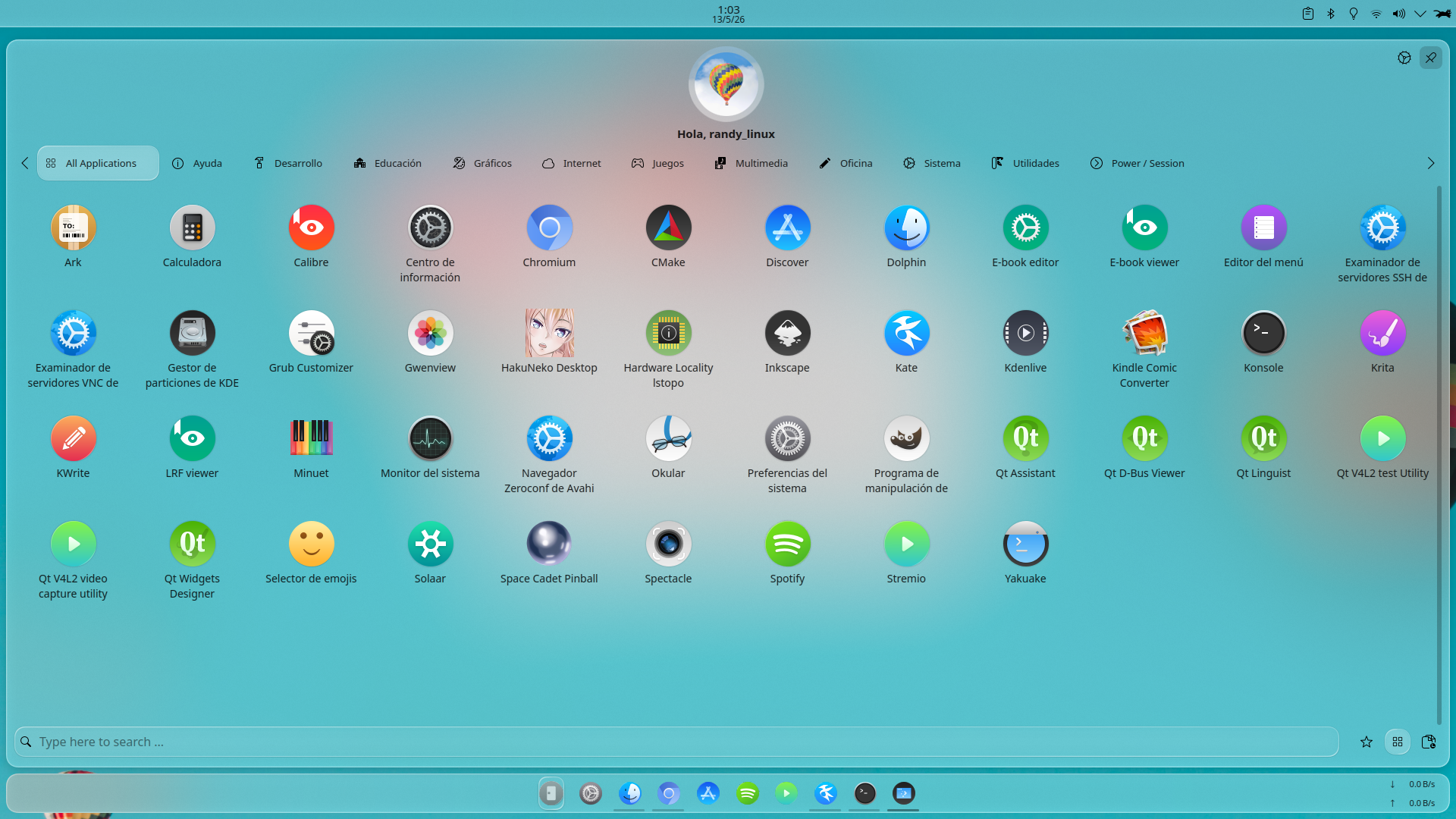This screenshot has width=1456, height=819.
Task: Switch to the Juegos category
Action: 658,163
